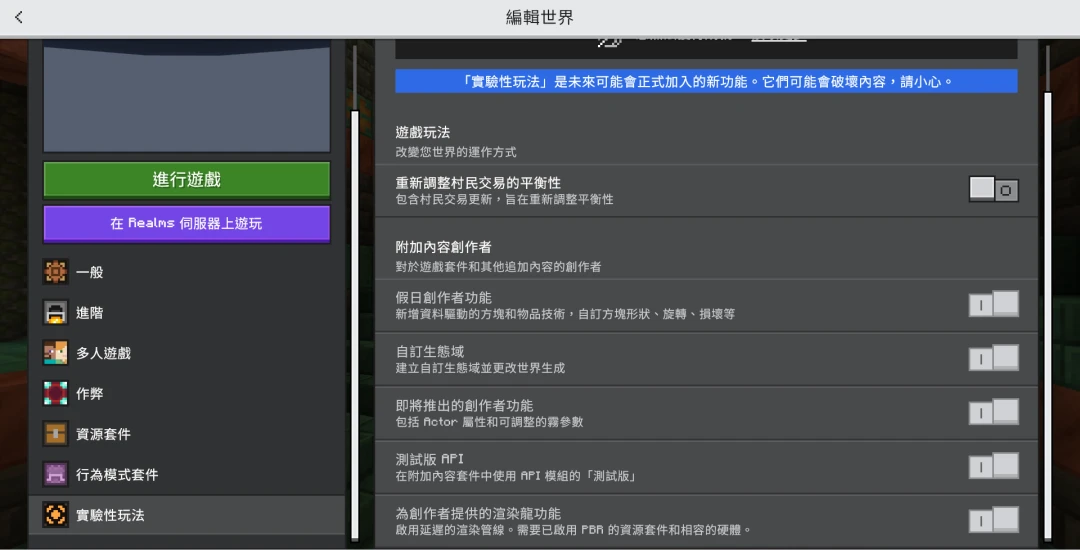Click the 進階 advanced settings icon
Viewport: 1080px width, 550px height.
[x=56, y=313]
